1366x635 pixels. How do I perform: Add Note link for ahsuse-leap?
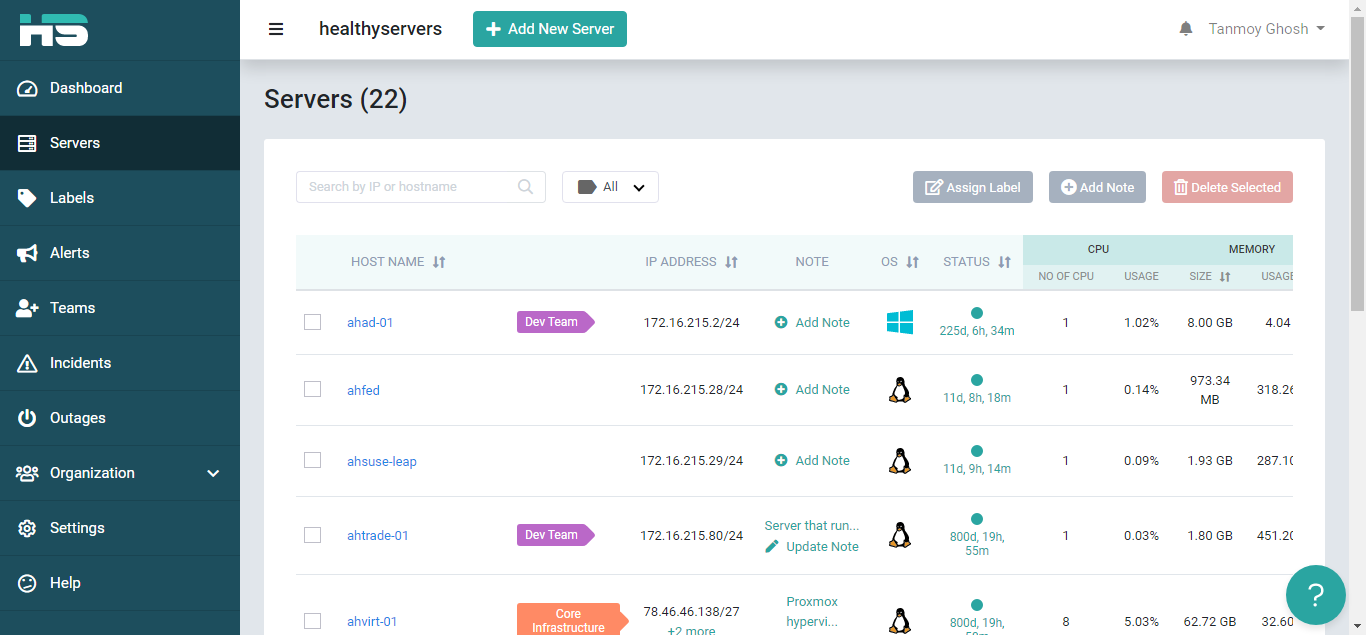812,460
